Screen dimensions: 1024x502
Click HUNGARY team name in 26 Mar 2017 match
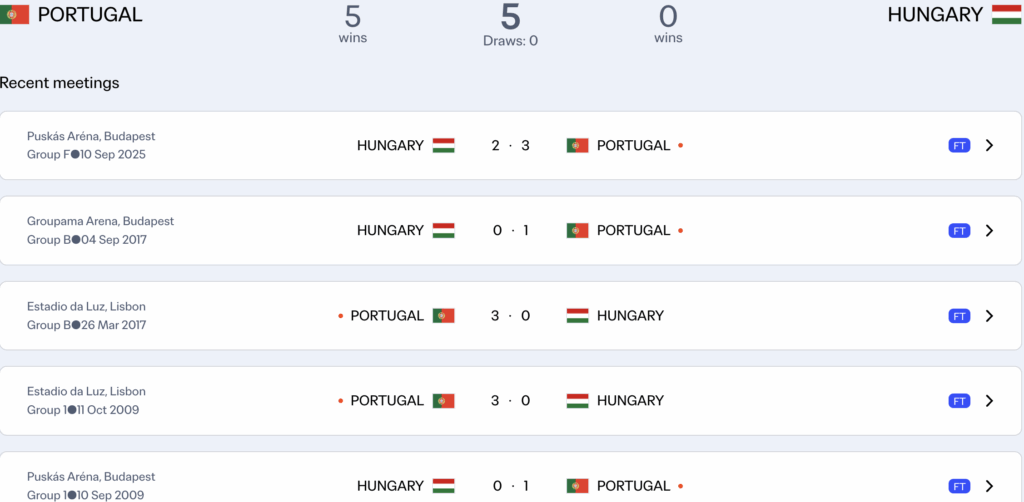630,316
